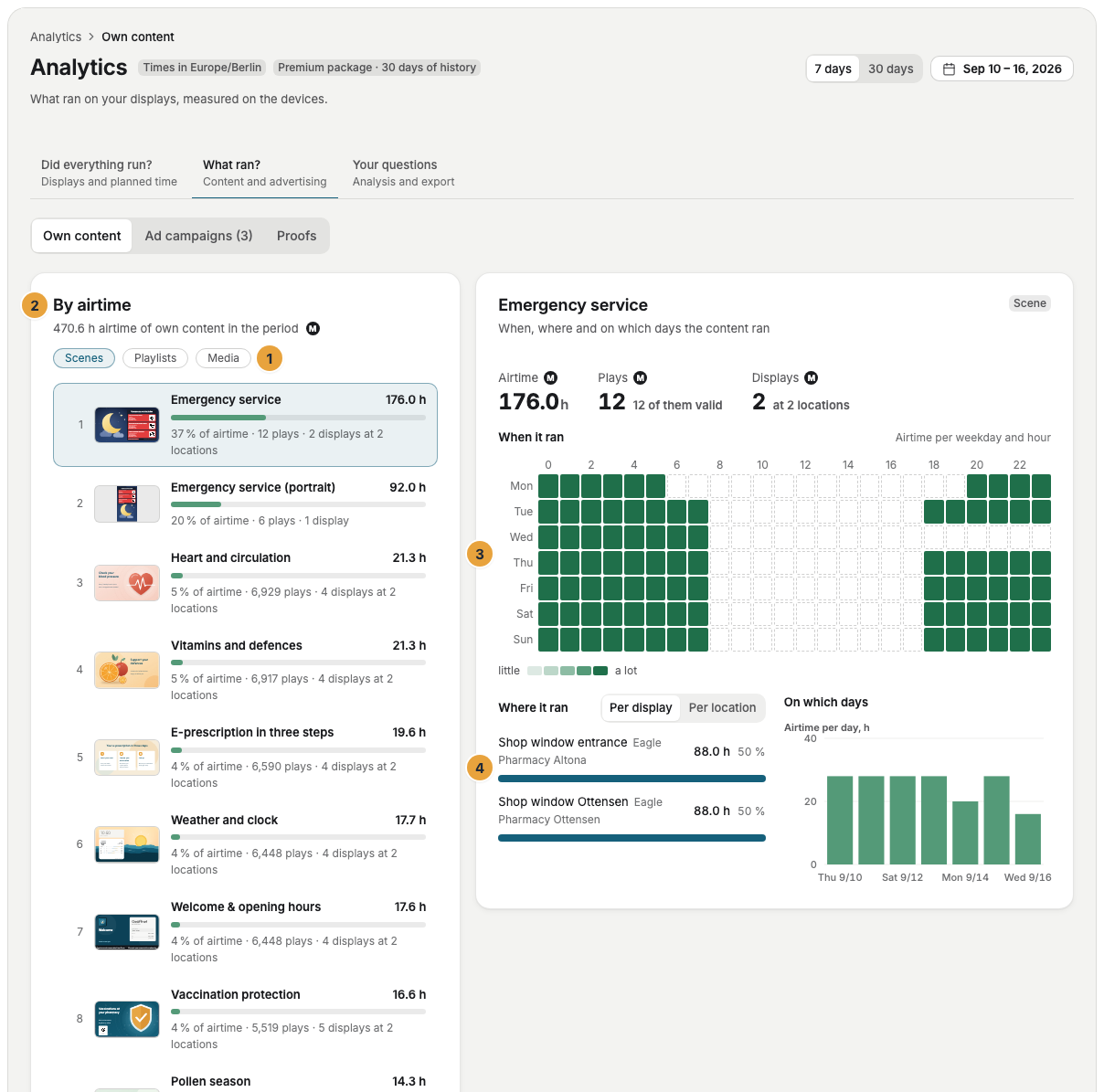Viewport: 1104px width, 1092px height.
Task: Open the calendar icon in date range picker
Action: pos(949,69)
